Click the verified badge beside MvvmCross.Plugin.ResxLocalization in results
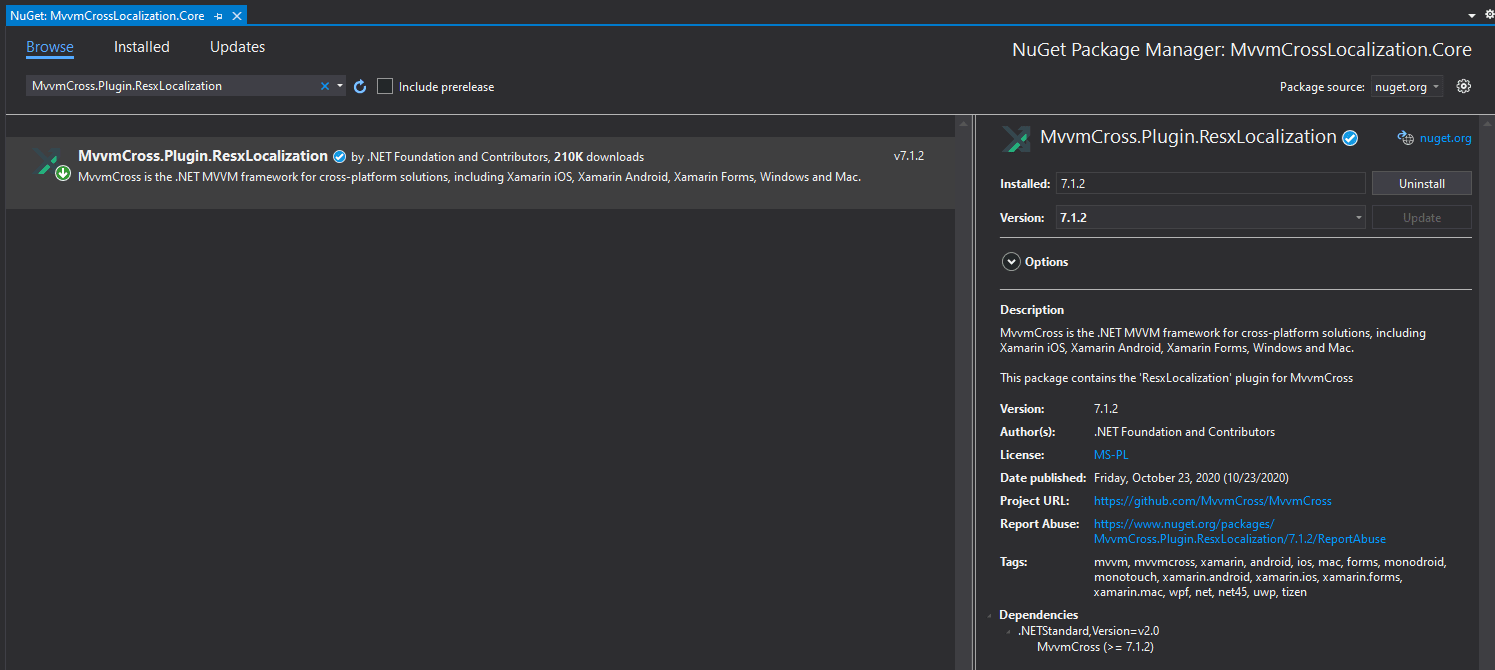Image resolution: width=1495 pixels, height=670 pixels. pos(339,156)
